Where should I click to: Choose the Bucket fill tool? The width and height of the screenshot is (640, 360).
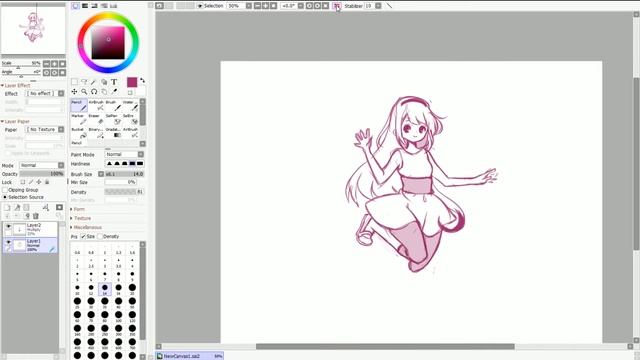tap(79, 133)
